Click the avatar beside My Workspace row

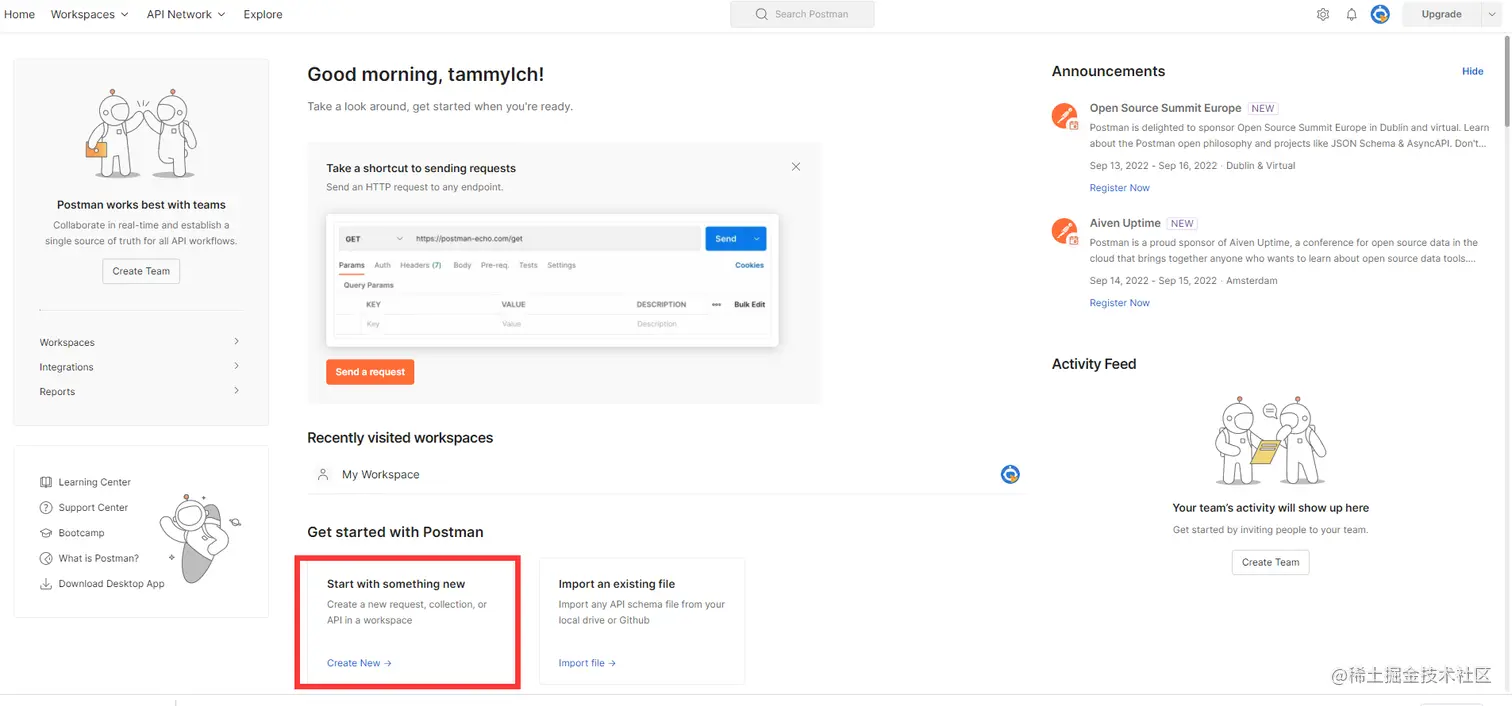click(x=1010, y=474)
